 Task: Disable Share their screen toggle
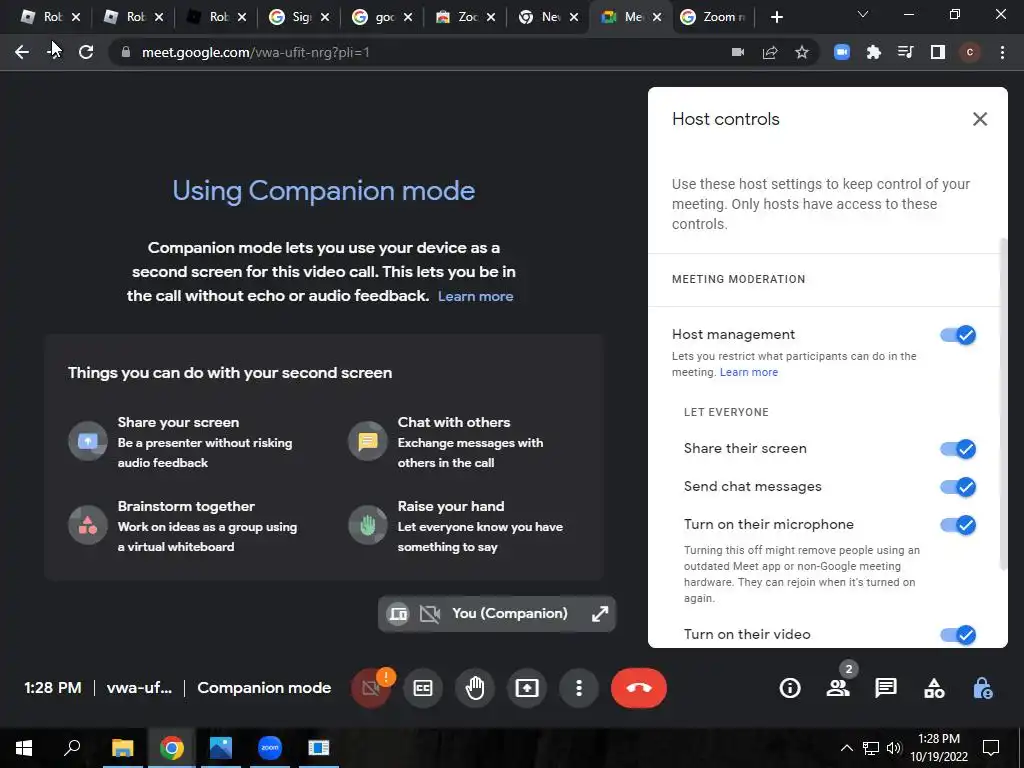[957, 449]
